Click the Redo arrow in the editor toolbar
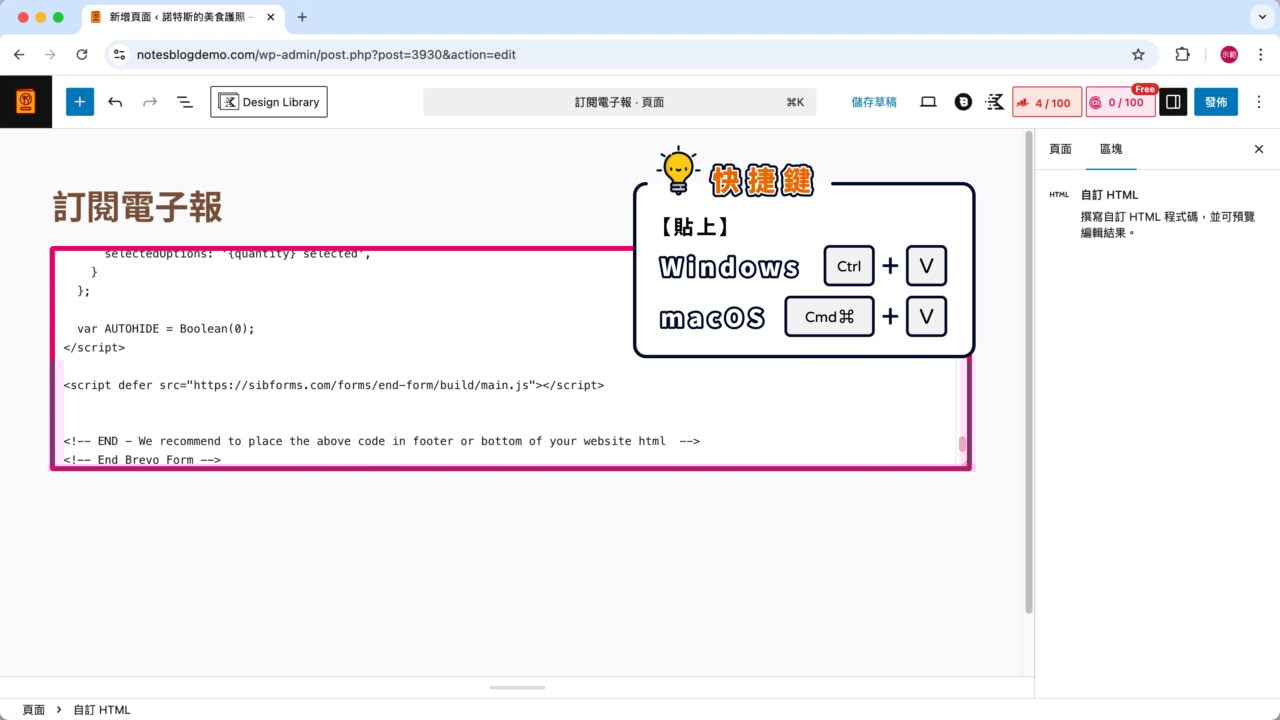Image resolution: width=1280 pixels, height=720 pixels. tap(148, 101)
